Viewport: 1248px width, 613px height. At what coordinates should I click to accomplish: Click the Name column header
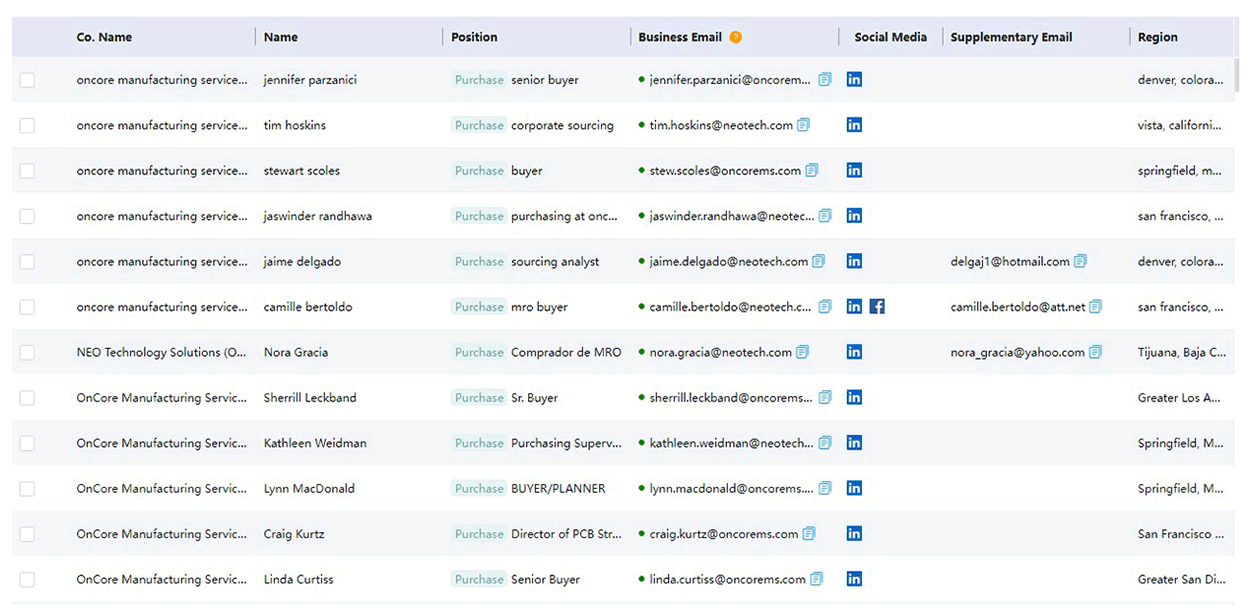tap(281, 37)
